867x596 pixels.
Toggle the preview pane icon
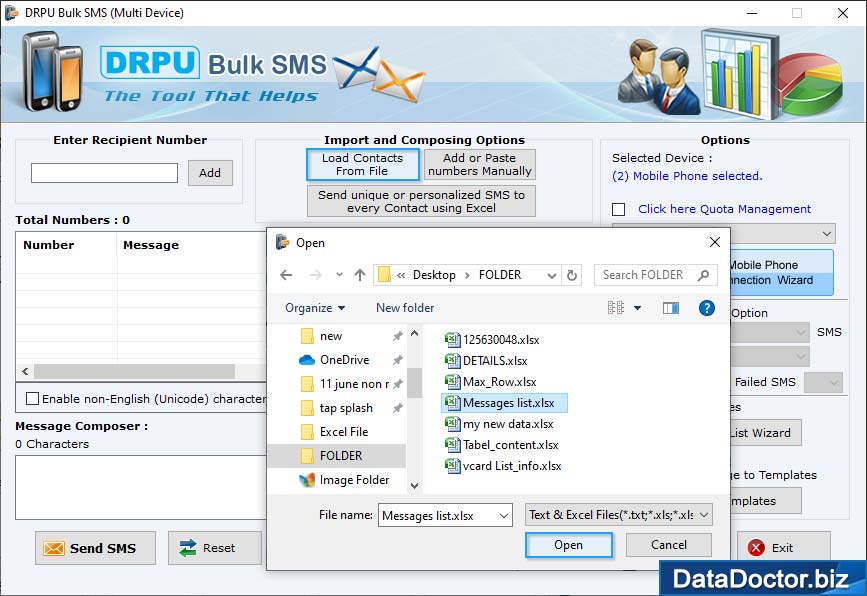671,308
